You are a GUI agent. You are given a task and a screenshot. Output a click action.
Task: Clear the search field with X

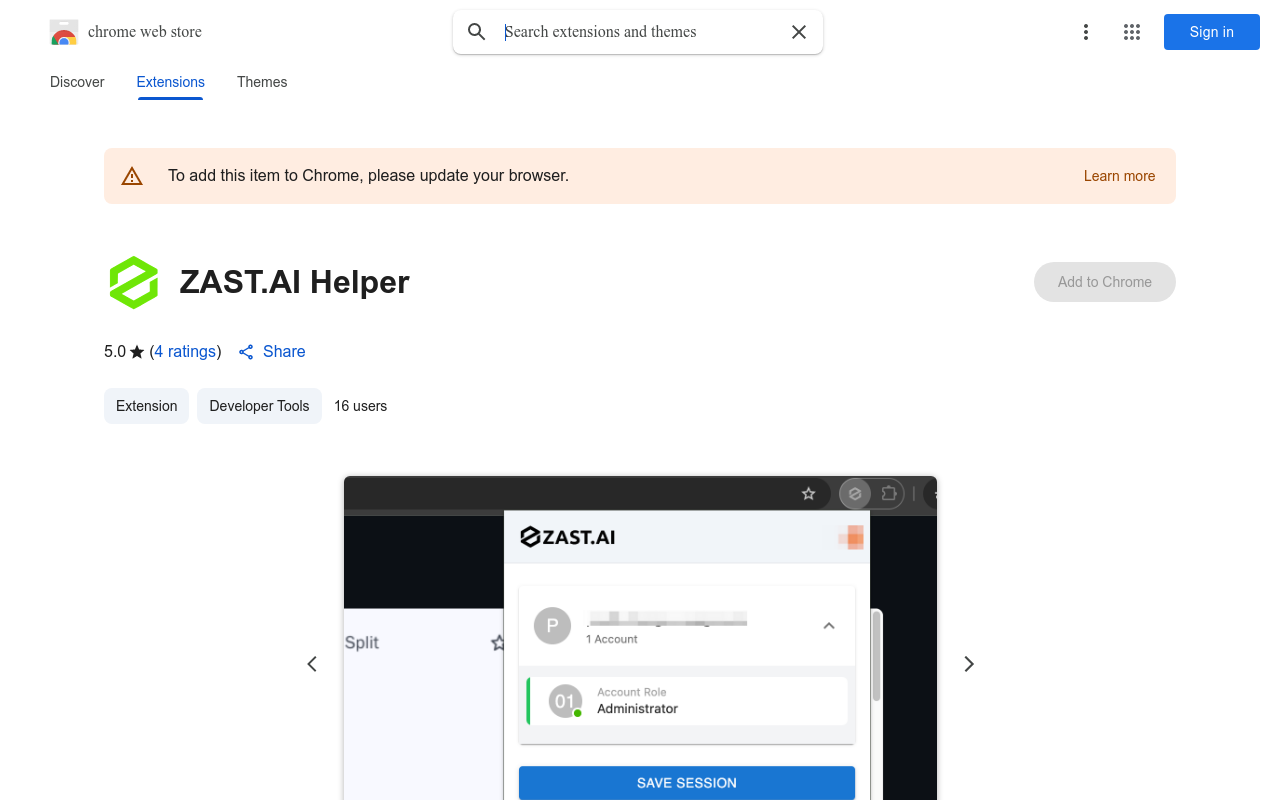pos(799,32)
